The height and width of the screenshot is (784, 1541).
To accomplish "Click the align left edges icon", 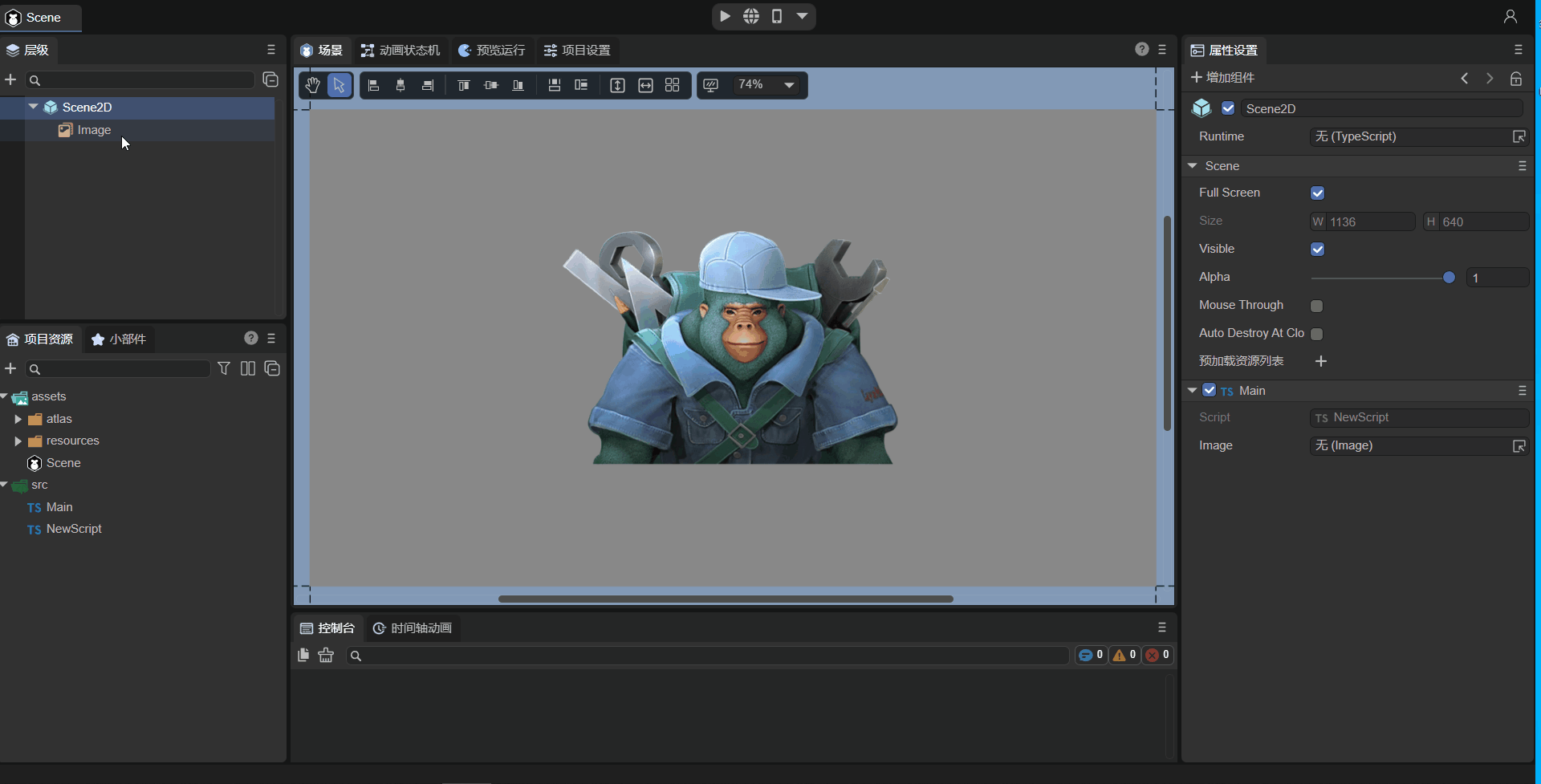I will [x=373, y=85].
